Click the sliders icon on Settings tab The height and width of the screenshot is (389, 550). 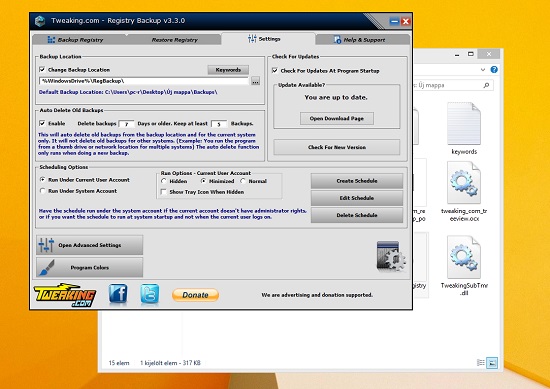tap(252, 39)
